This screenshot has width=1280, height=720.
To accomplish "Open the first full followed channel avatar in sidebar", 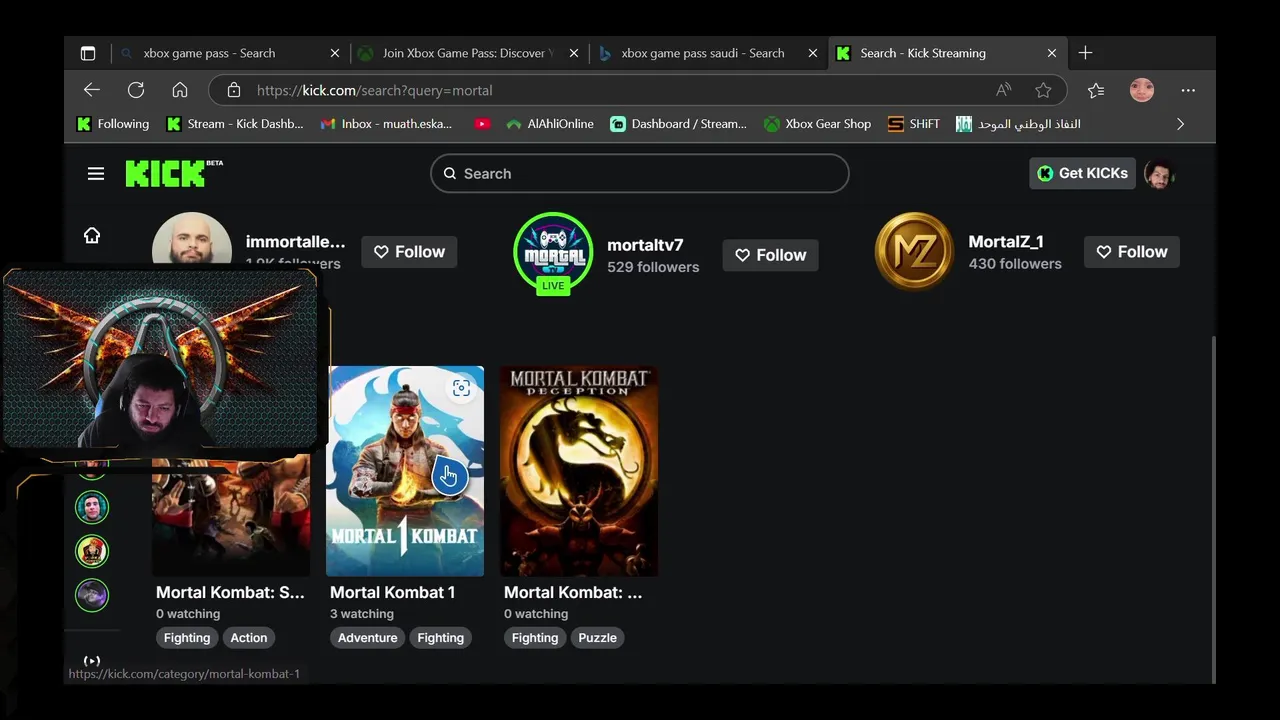I will pyautogui.click(x=92, y=507).
